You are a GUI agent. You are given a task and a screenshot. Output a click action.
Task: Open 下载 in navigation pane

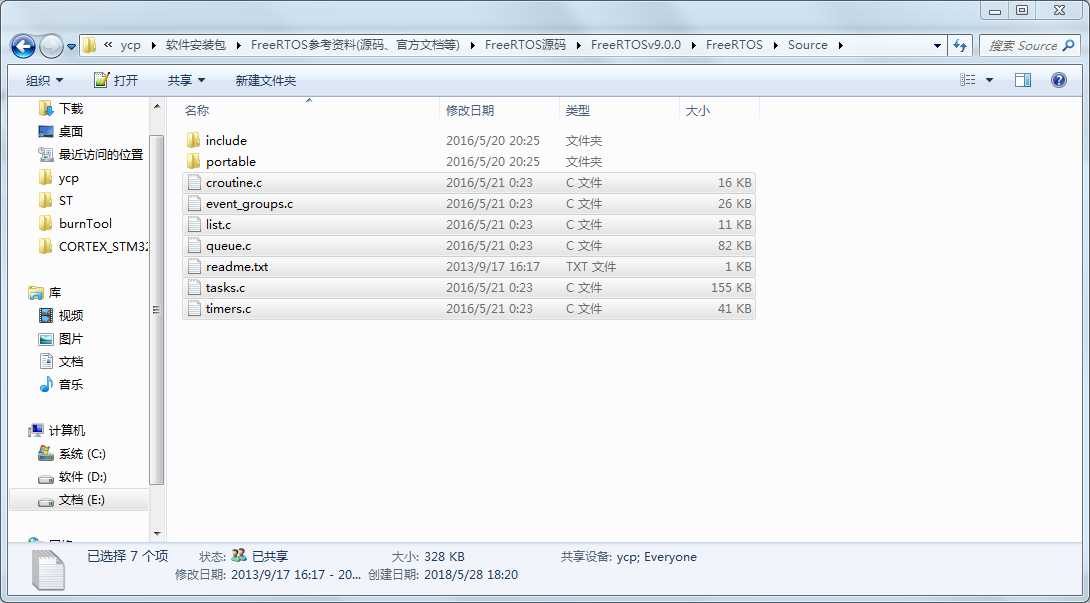click(70, 108)
